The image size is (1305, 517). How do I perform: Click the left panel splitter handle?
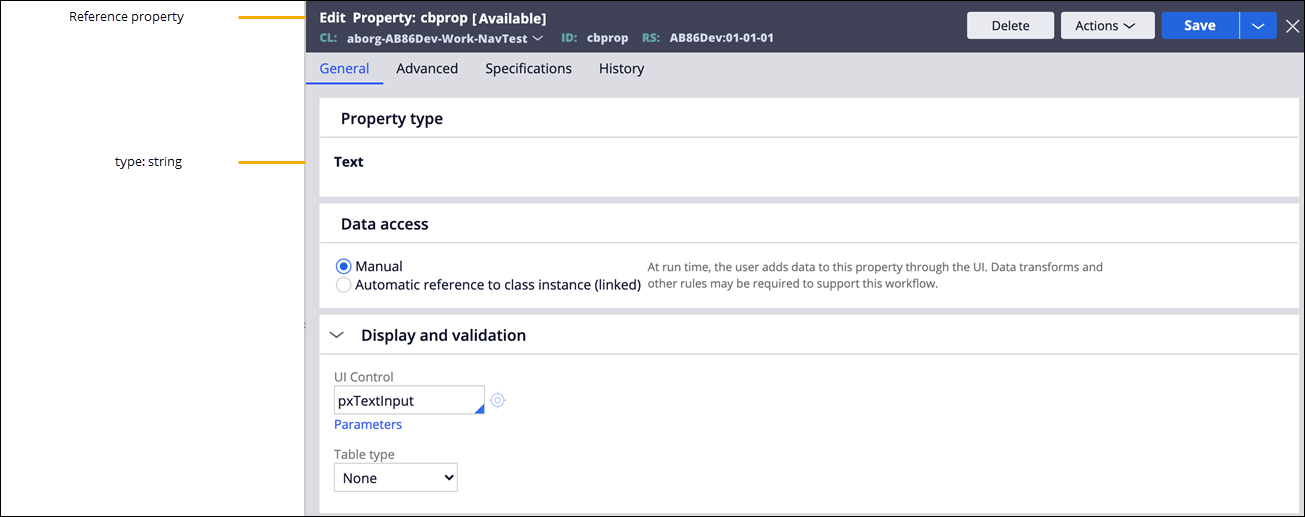pos(304,325)
